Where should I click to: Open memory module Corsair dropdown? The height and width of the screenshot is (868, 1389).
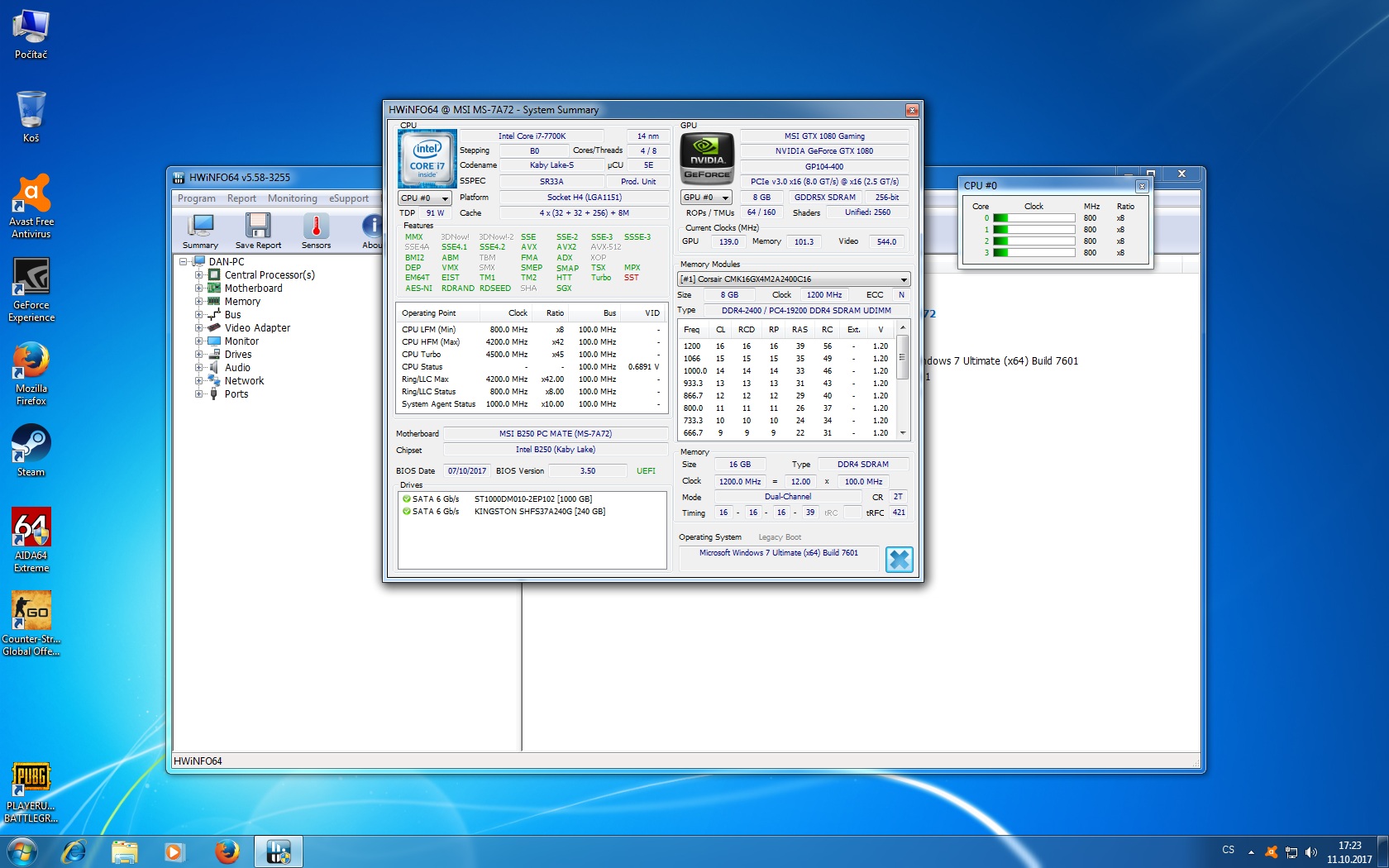(x=794, y=279)
